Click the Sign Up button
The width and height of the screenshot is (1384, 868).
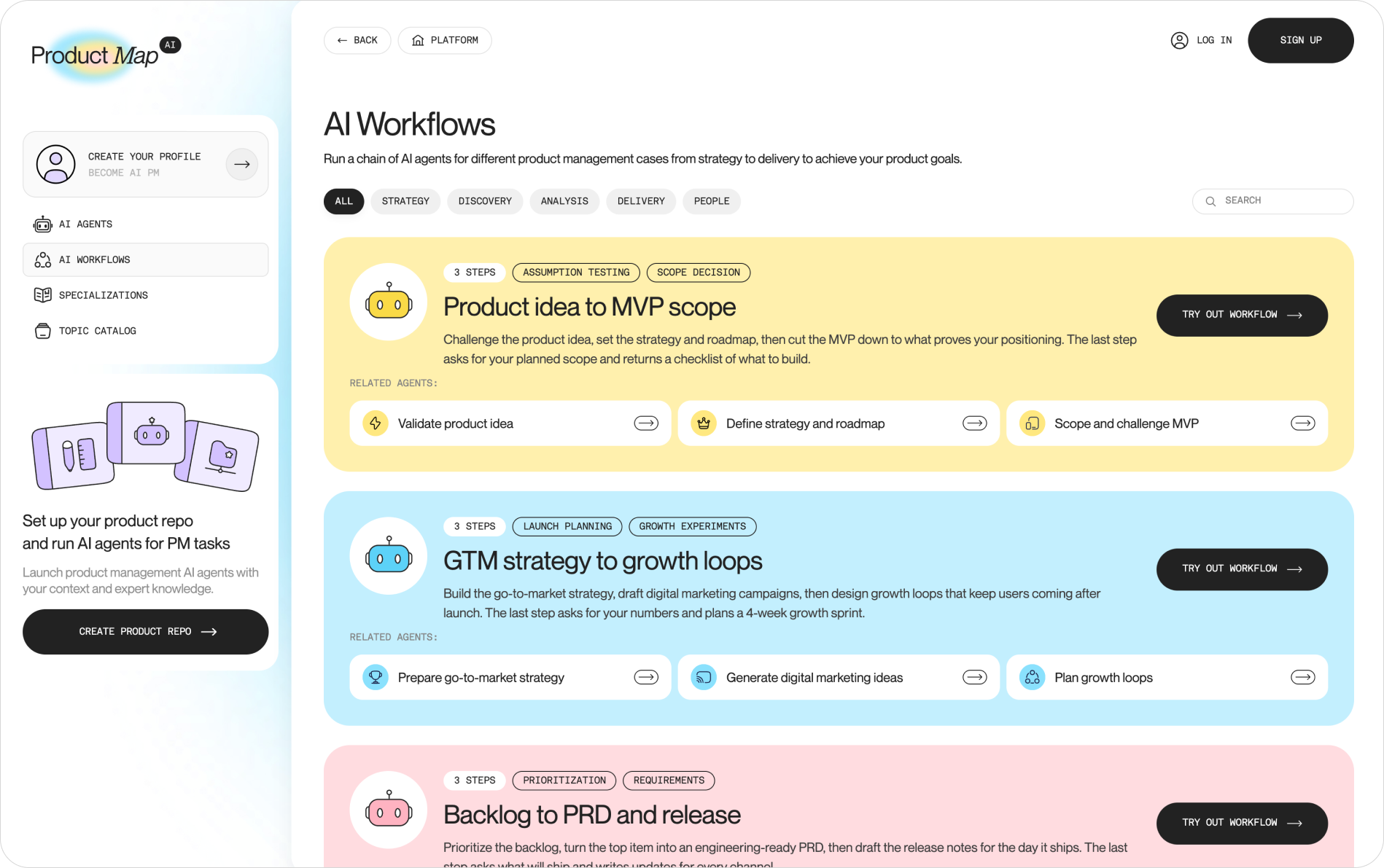(1301, 40)
